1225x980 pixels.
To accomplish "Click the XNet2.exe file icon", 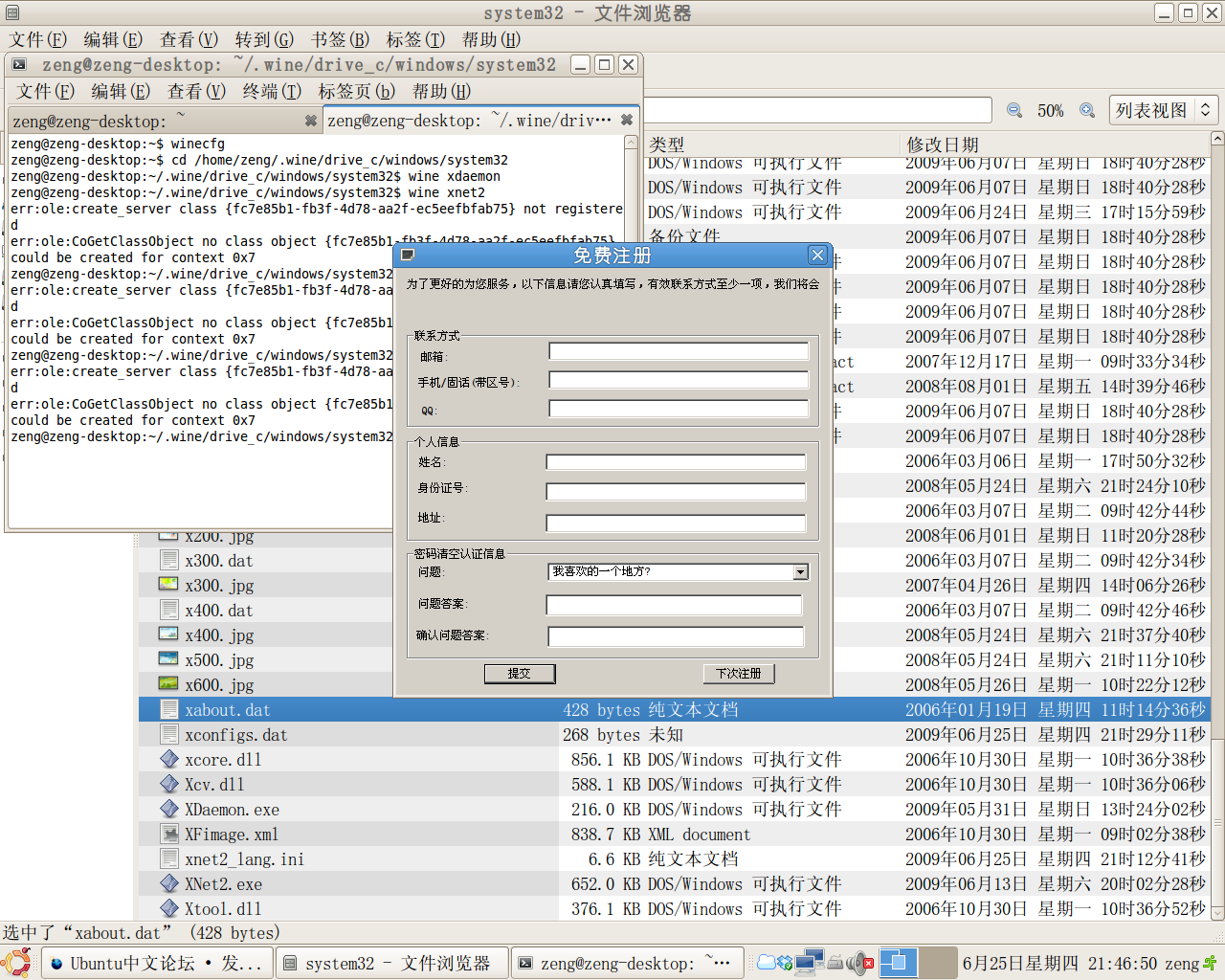I will pos(169,883).
